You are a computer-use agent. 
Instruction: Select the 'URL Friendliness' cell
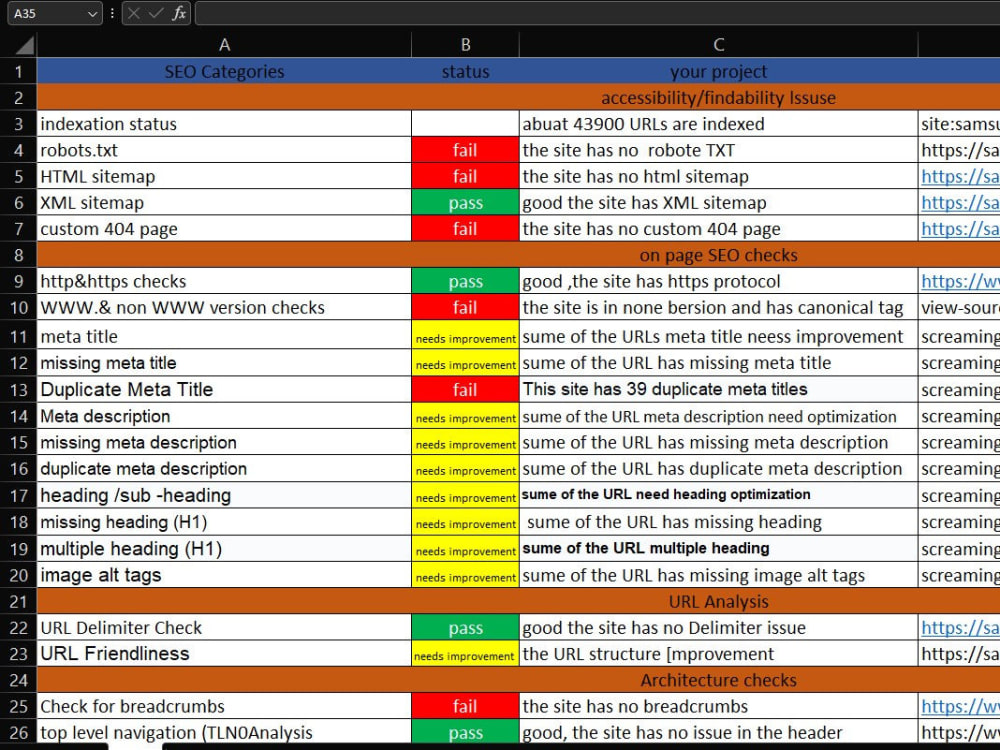click(224, 654)
